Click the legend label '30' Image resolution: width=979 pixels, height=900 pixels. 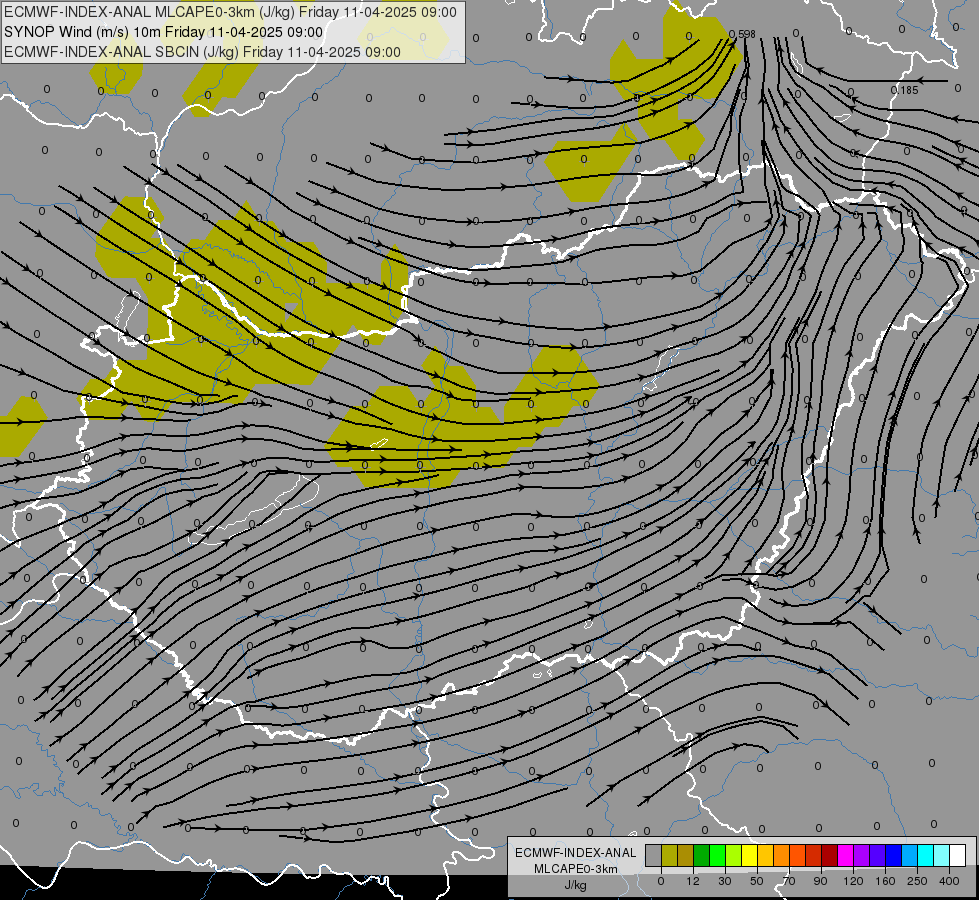725,881
